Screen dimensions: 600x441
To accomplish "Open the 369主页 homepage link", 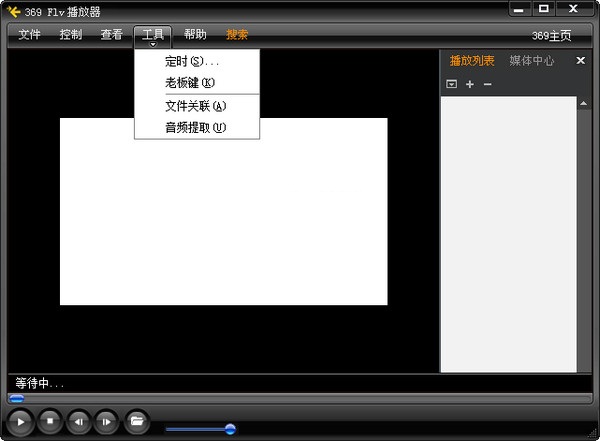I will coord(551,36).
